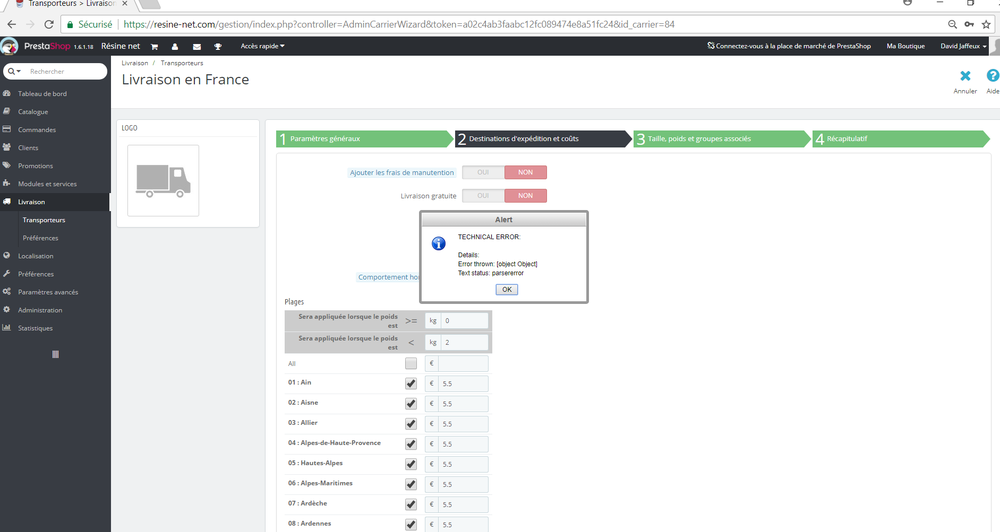The image size is (1000, 532).
Task: Open the shopping cart icon in top bar
Action: (154, 47)
